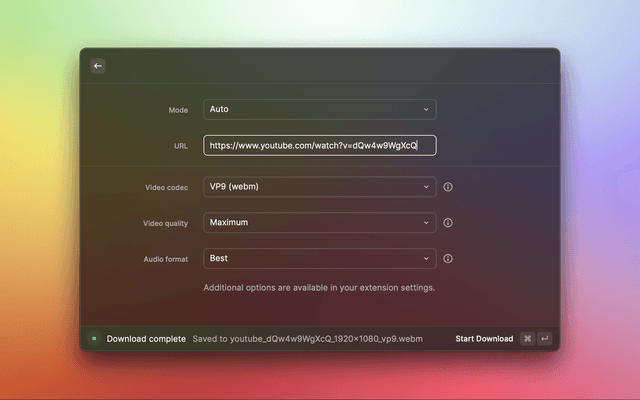Image resolution: width=640 pixels, height=400 pixels.
Task: Click the info icon beside Video quality
Action: [x=448, y=223]
